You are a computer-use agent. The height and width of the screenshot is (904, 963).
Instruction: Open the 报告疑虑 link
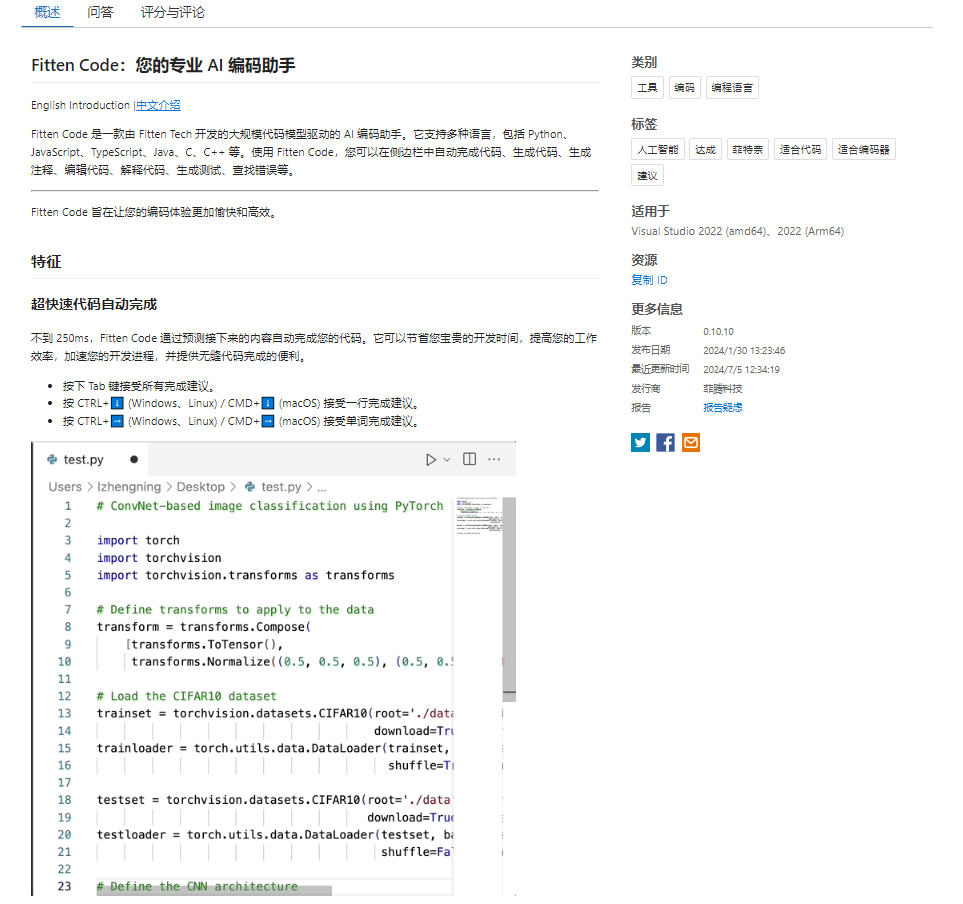click(722, 408)
